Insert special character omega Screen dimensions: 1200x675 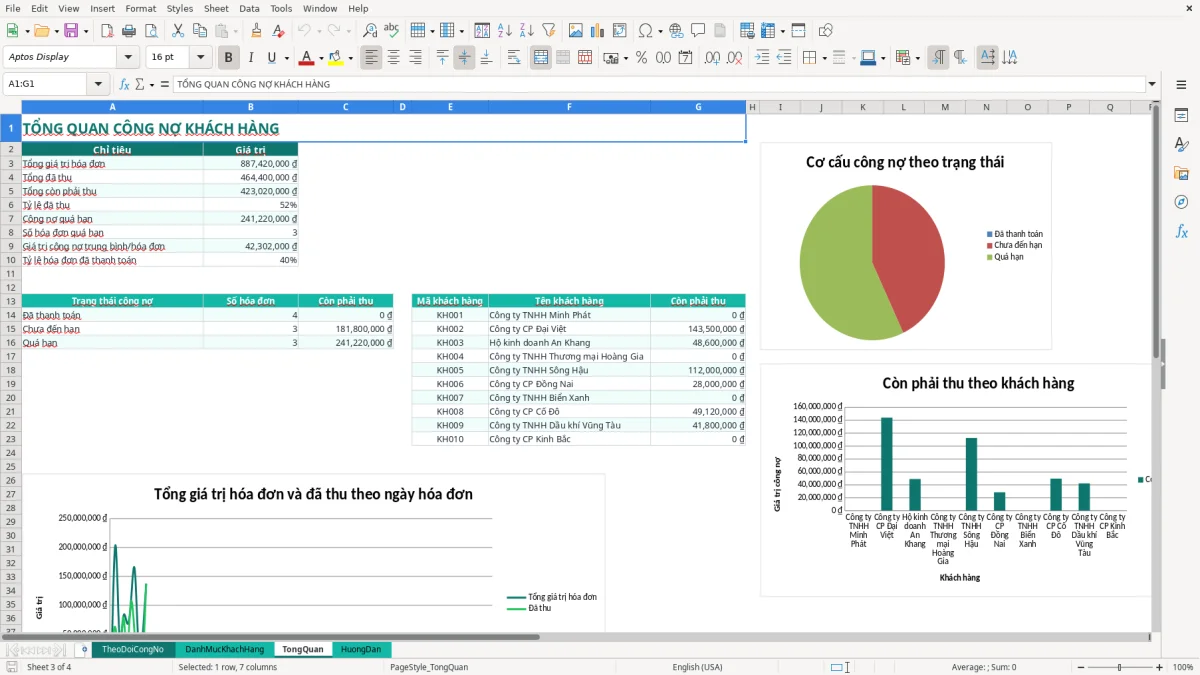[x=645, y=31]
